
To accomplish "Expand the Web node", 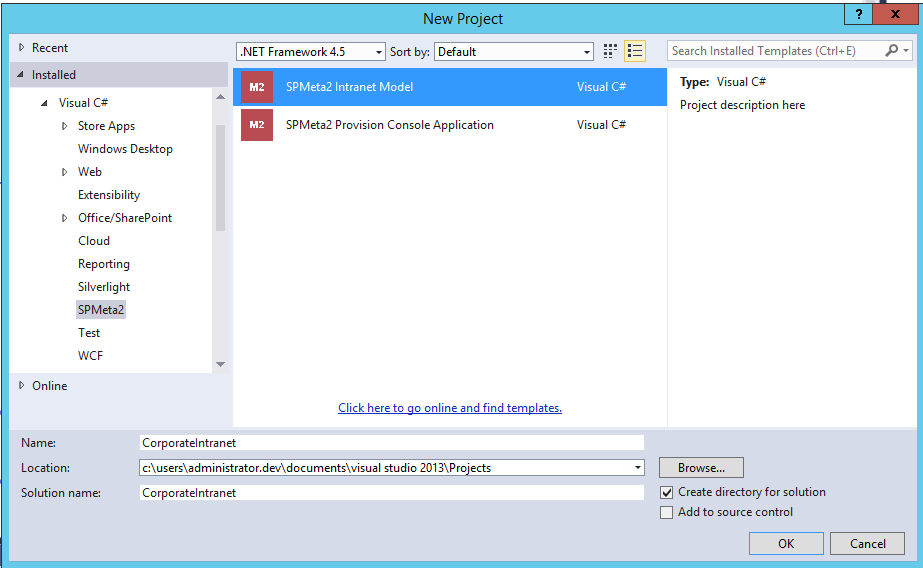I will coord(64,172).
